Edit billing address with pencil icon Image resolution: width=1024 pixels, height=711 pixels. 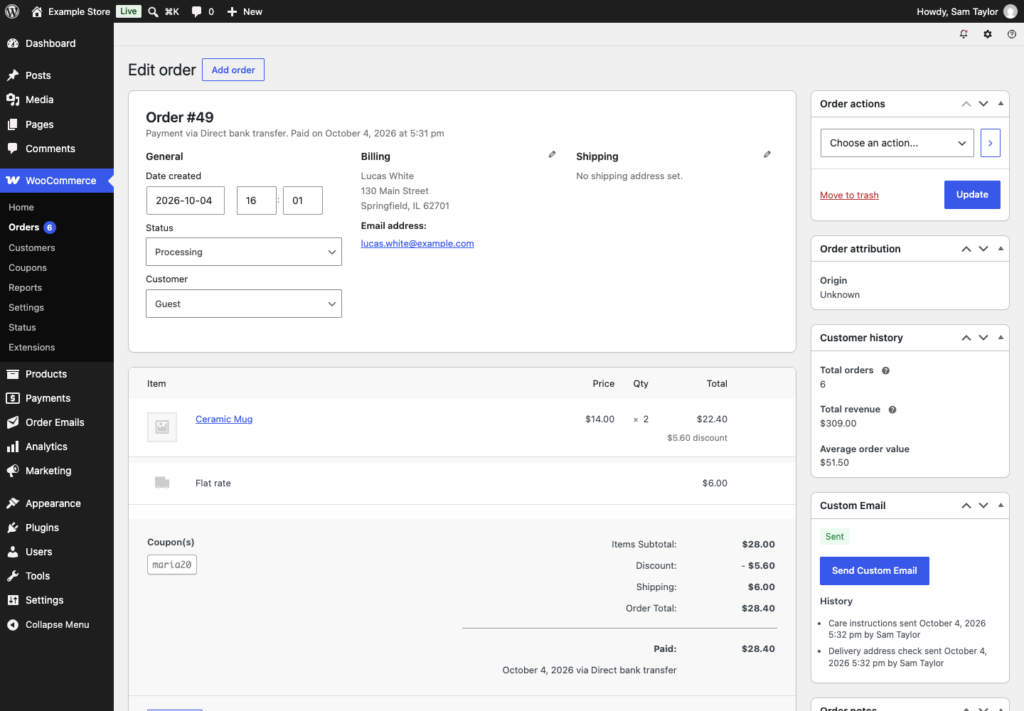point(552,155)
